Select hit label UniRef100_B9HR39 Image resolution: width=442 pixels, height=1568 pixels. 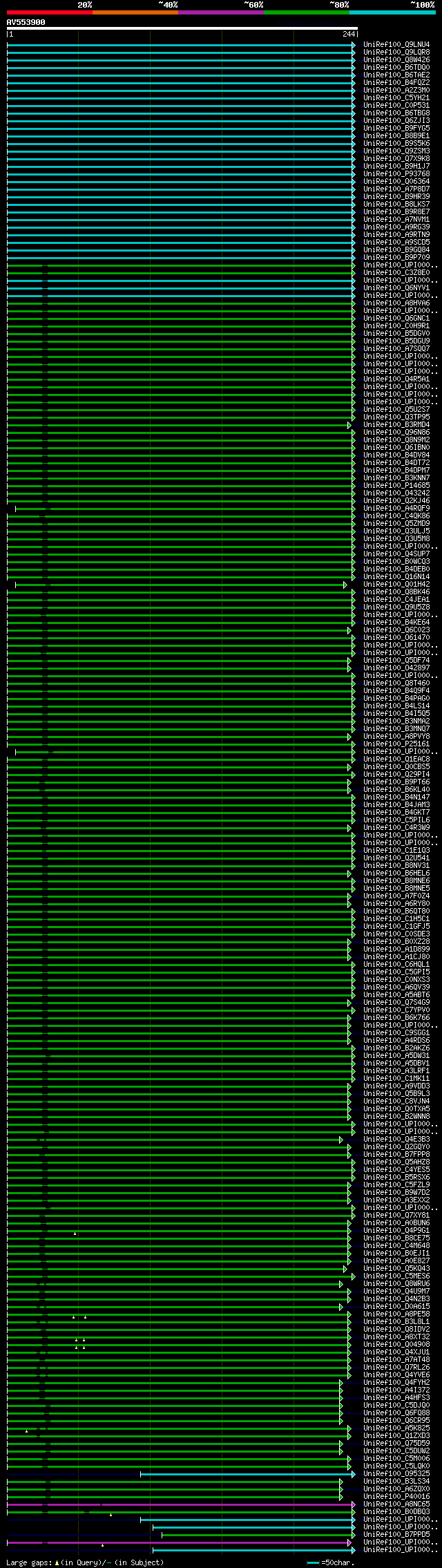coord(396,196)
